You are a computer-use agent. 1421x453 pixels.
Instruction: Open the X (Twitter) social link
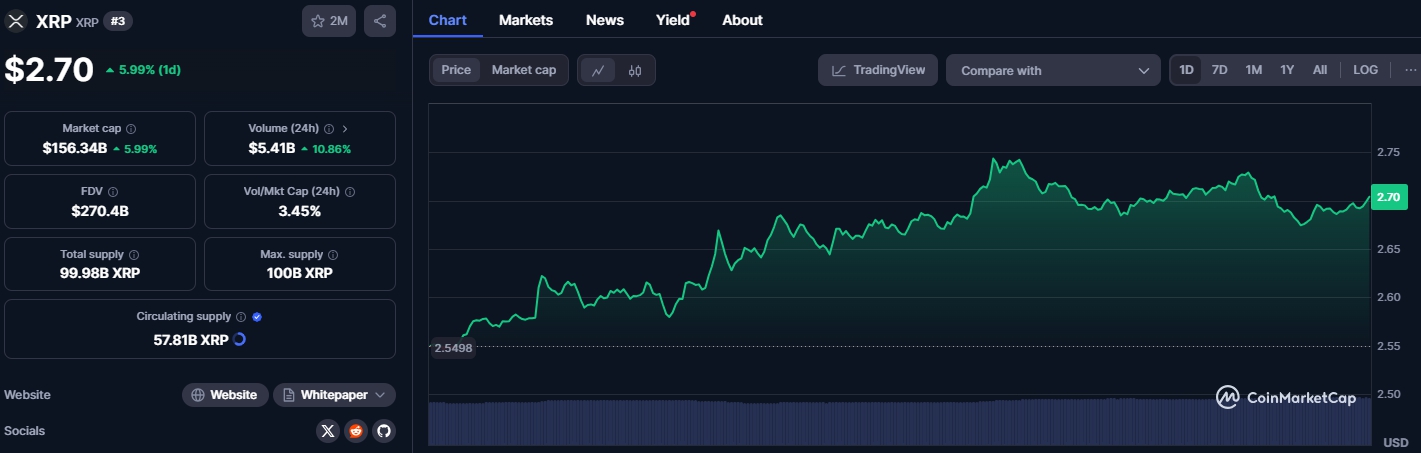tap(328, 431)
